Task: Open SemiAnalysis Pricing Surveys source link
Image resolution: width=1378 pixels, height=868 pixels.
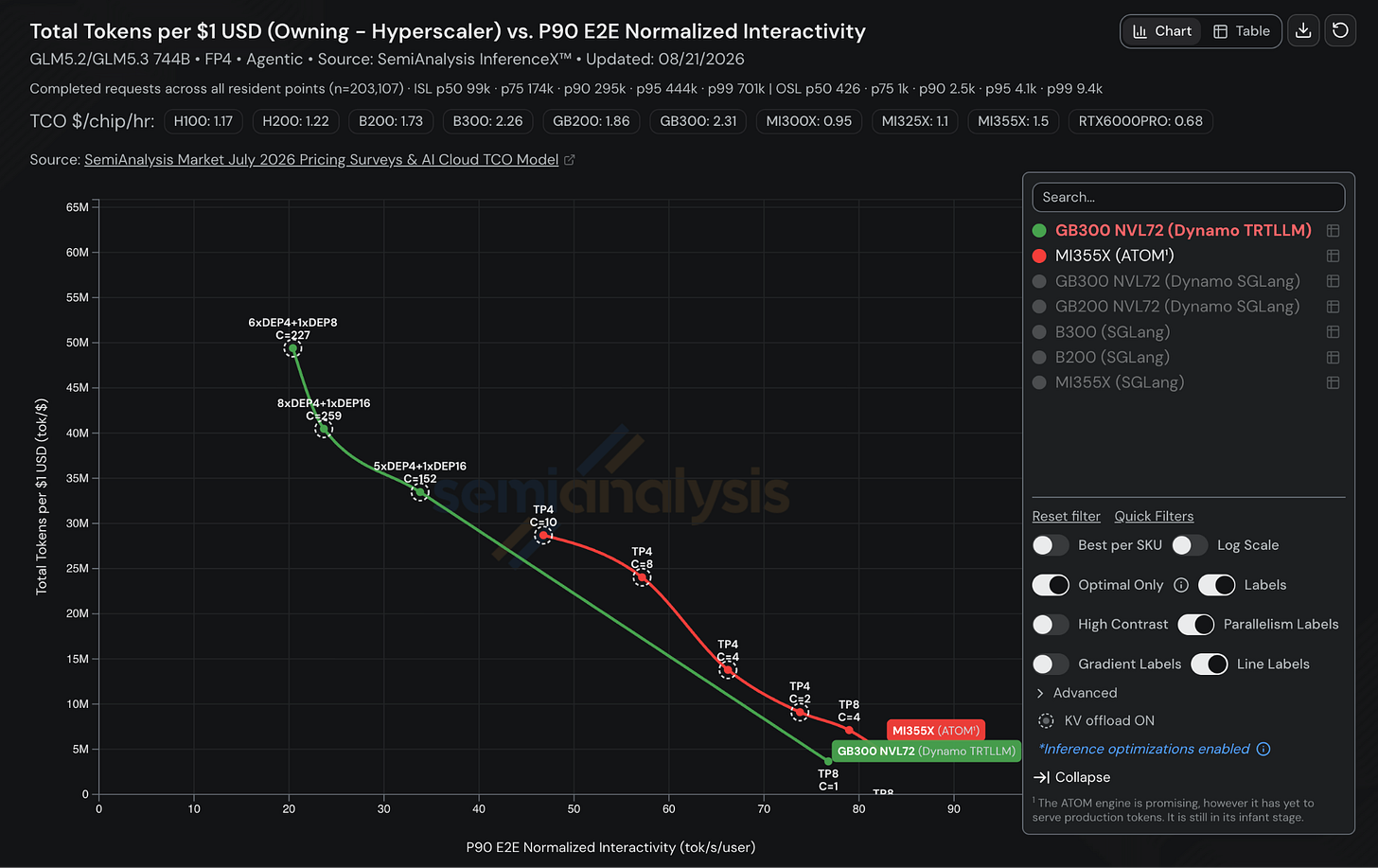Action: [322, 160]
